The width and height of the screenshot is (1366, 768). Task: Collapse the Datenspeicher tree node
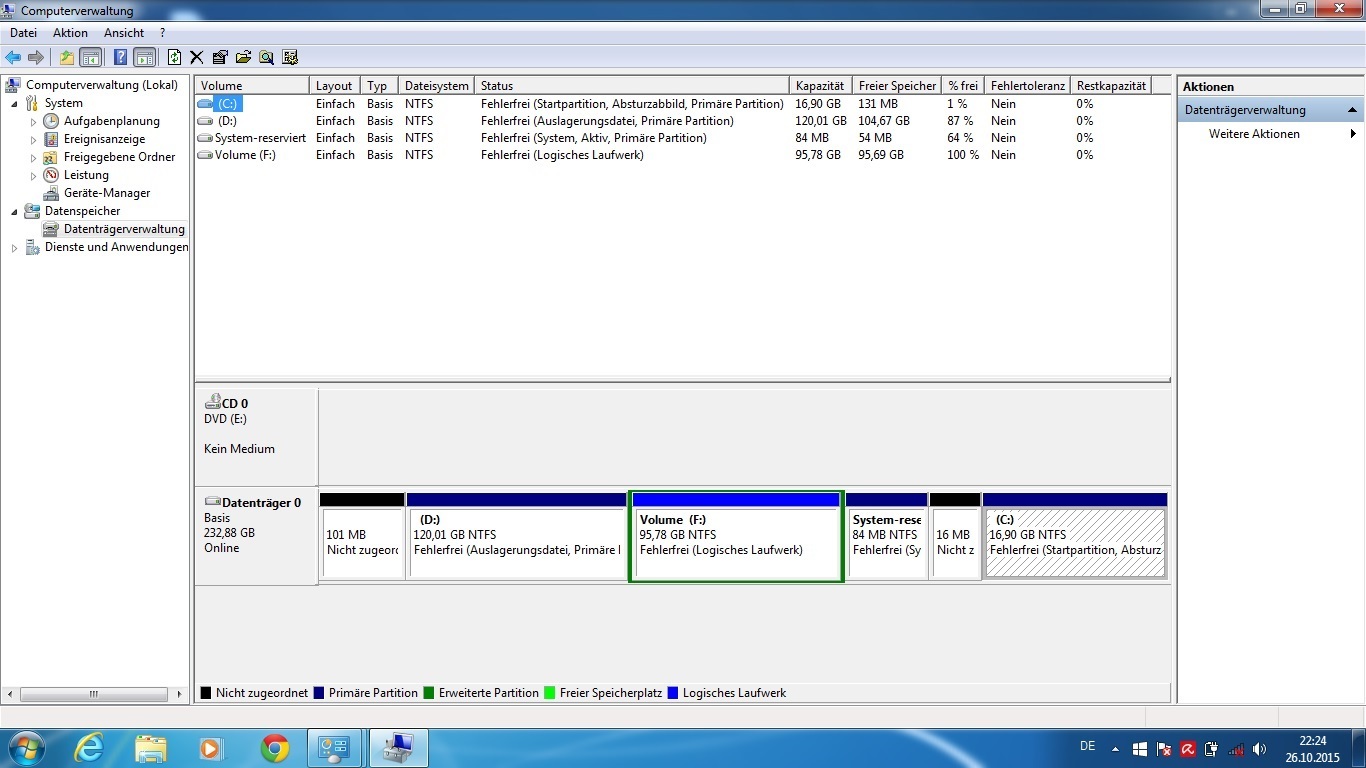pyautogui.click(x=14, y=211)
